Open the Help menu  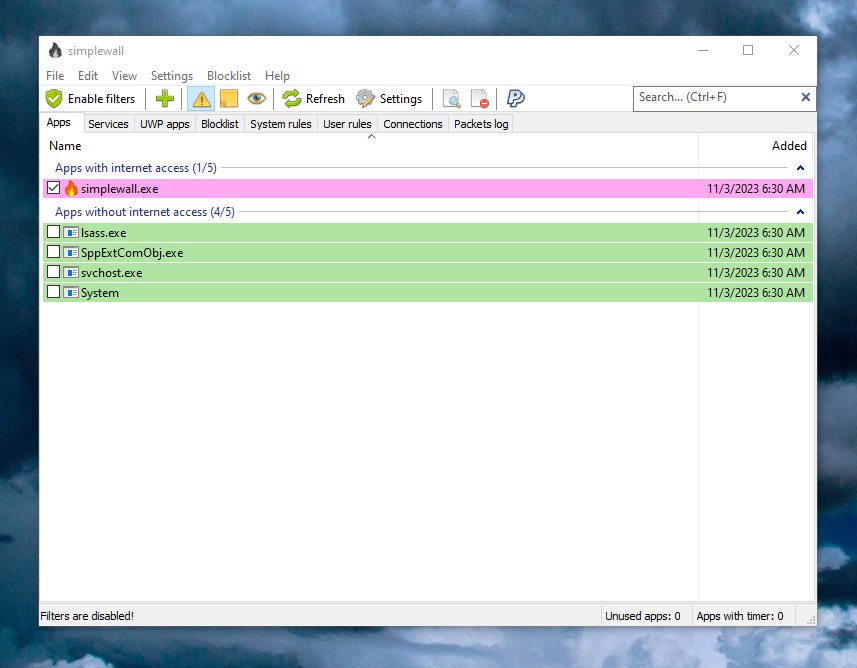(277, 76)
